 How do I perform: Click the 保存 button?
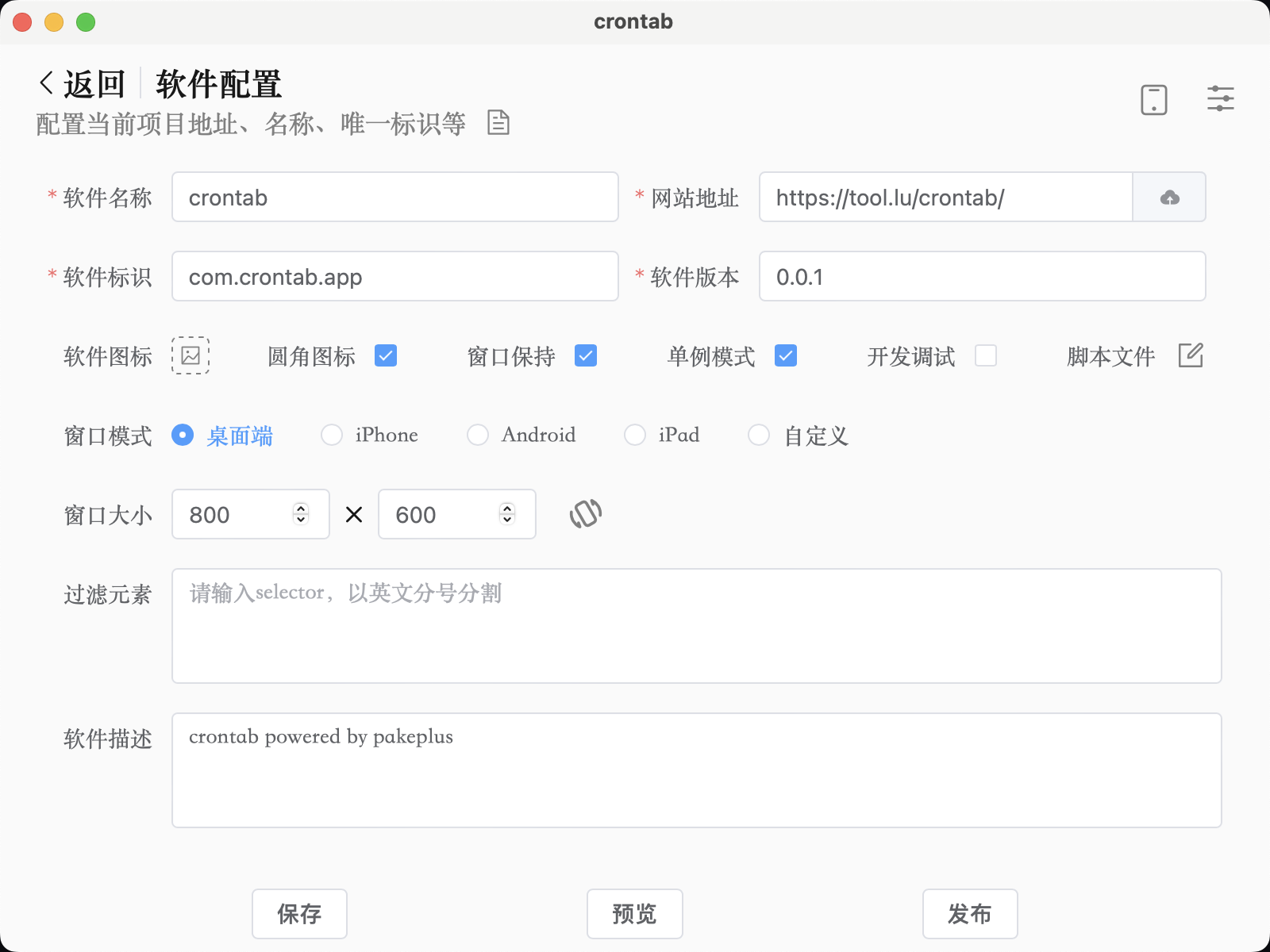coord(299,914)
